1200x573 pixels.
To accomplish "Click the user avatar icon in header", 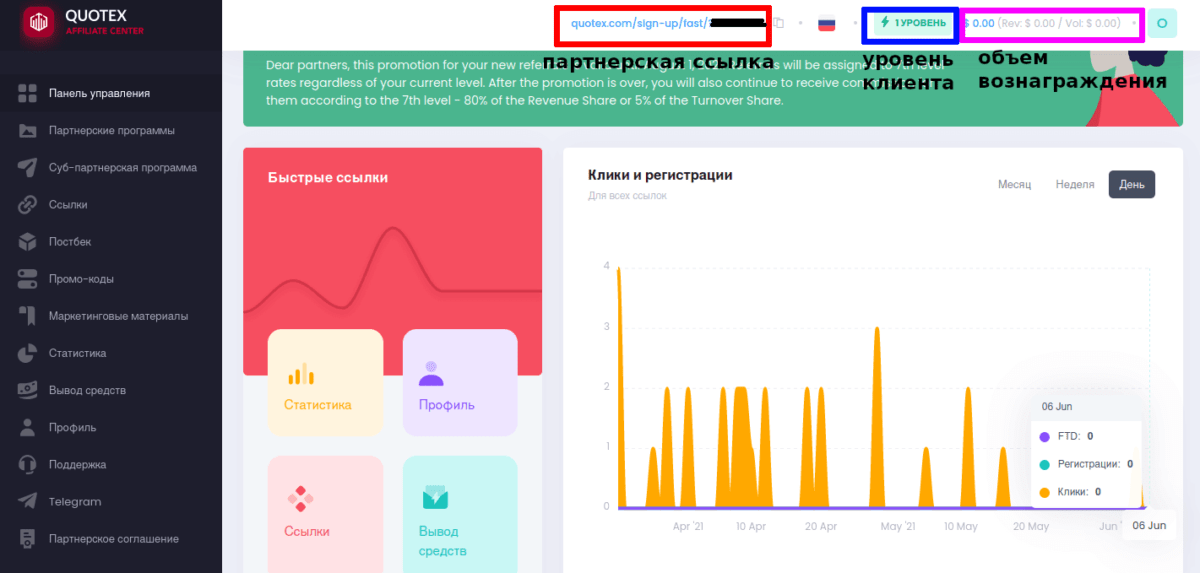I will [1161, 23].
